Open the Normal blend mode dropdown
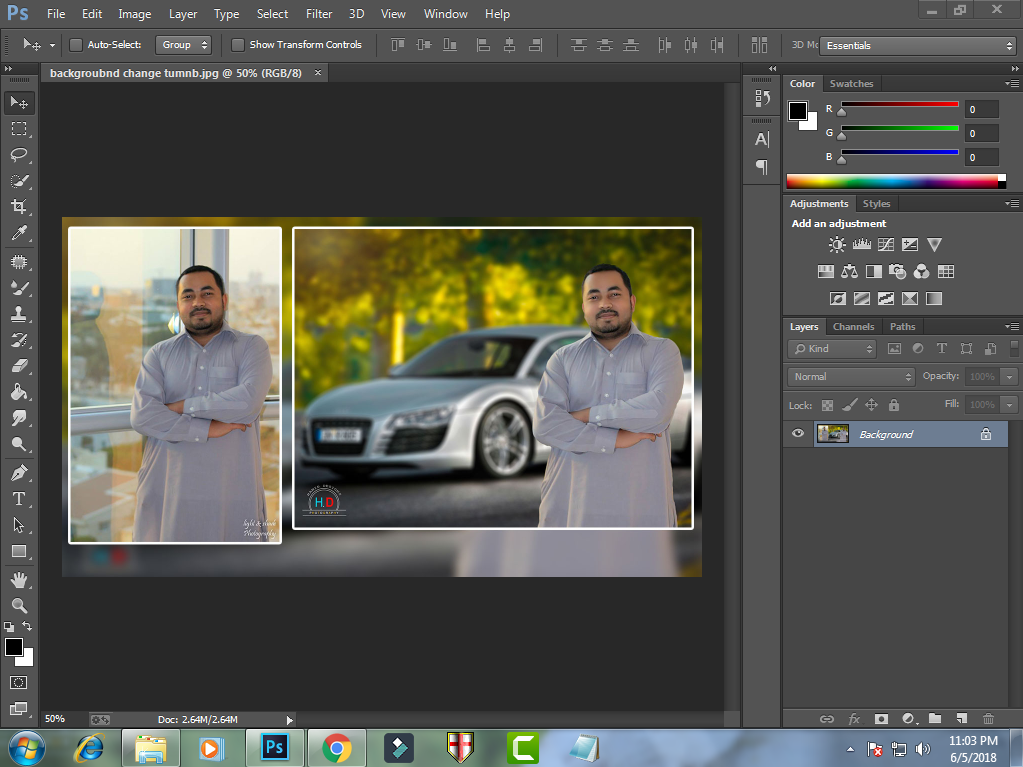This screenshot has width=1023, height=767. pos(850,377)
